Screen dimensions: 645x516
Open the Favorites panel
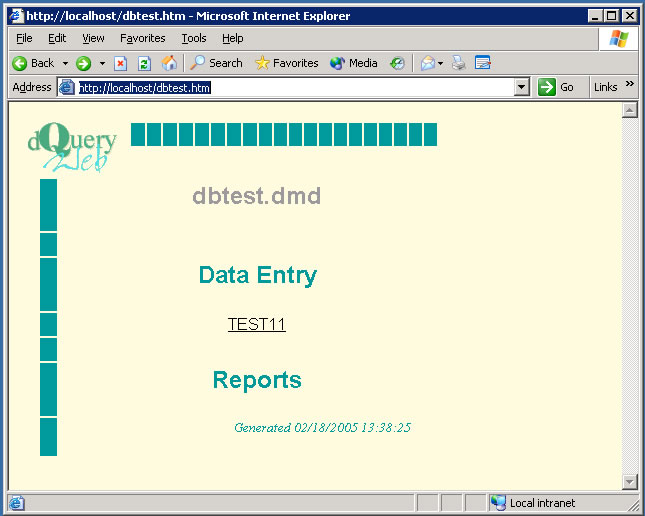286,63
